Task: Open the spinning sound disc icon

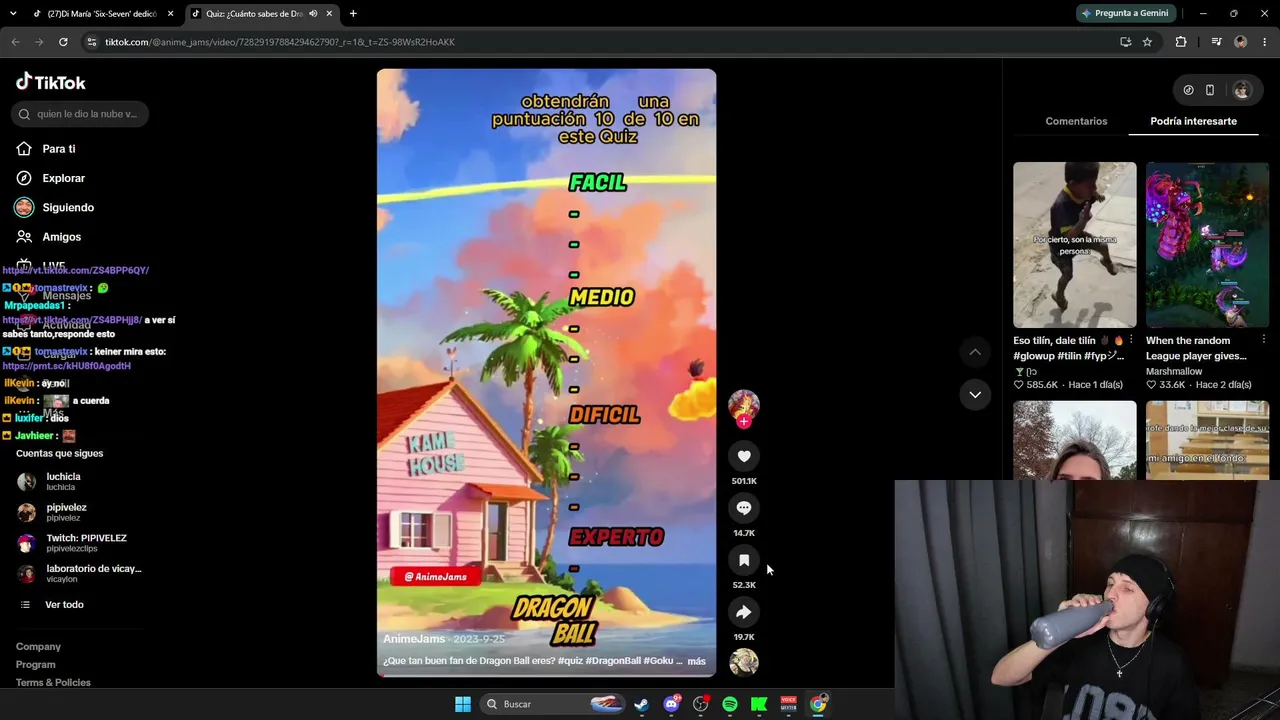Action: pyautogui.click(x=744, y=662)
